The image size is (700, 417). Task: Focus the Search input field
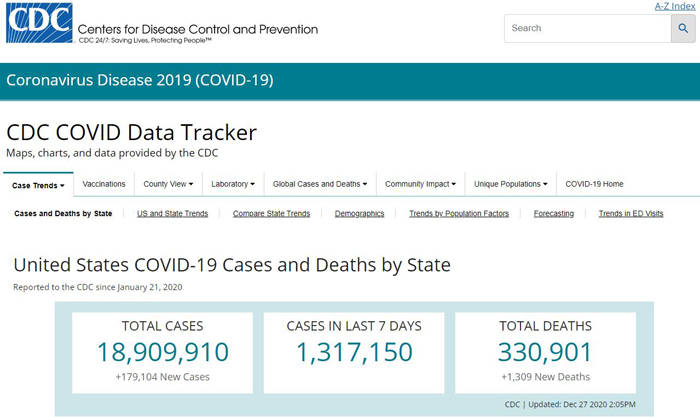pos(588,28)
